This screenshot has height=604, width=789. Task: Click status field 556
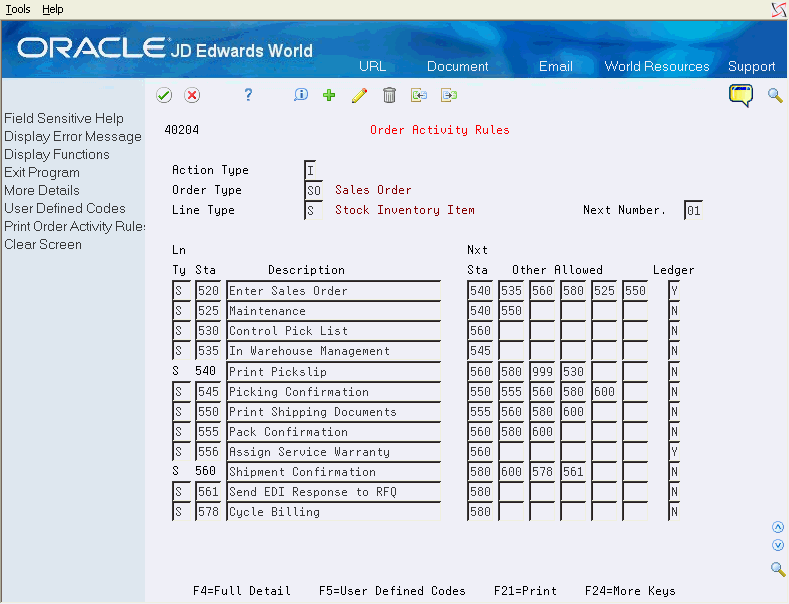pyautogui.click(x=208, y=452)
